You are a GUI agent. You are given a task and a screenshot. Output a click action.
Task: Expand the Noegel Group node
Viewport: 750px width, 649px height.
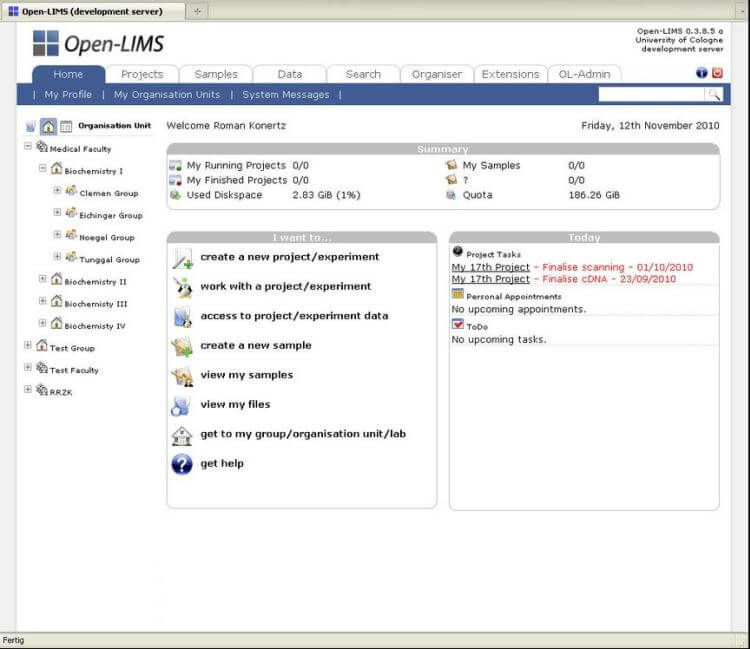tap(57, 234)
